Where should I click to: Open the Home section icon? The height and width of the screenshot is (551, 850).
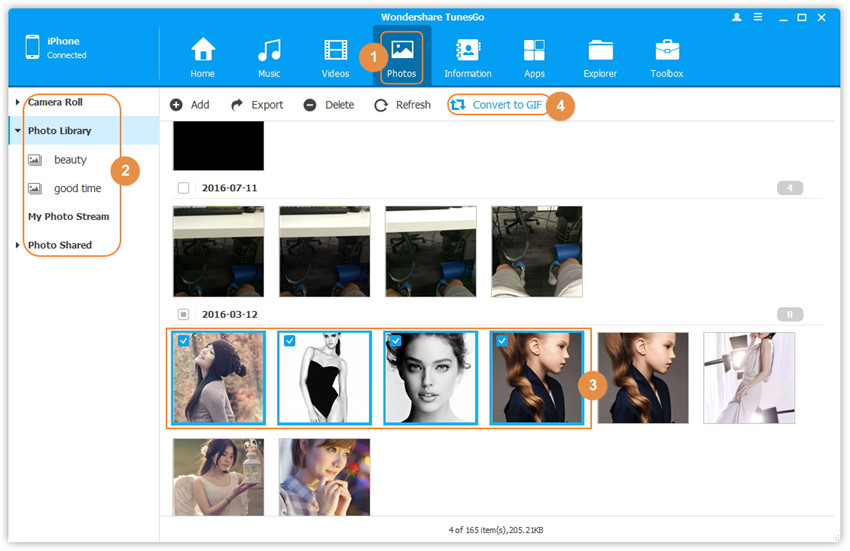click(203, 51)
